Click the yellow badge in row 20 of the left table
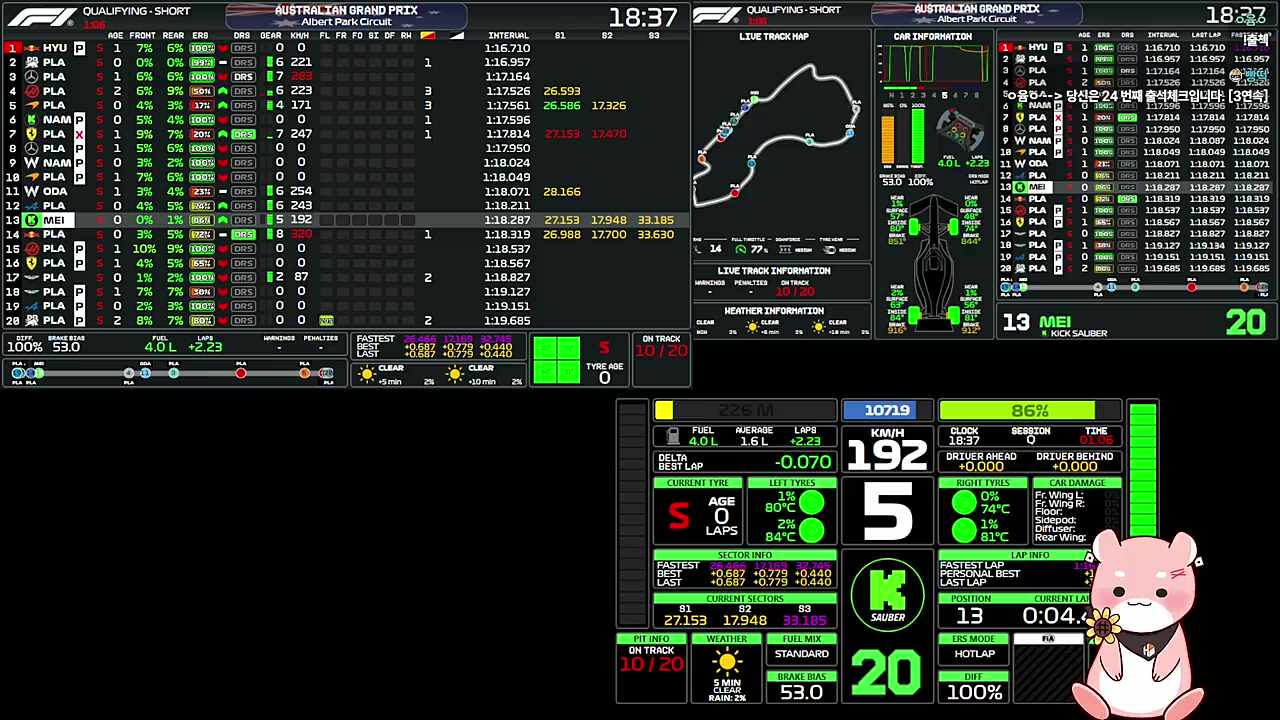This screenshot has height=720, width=1280. 326,321
